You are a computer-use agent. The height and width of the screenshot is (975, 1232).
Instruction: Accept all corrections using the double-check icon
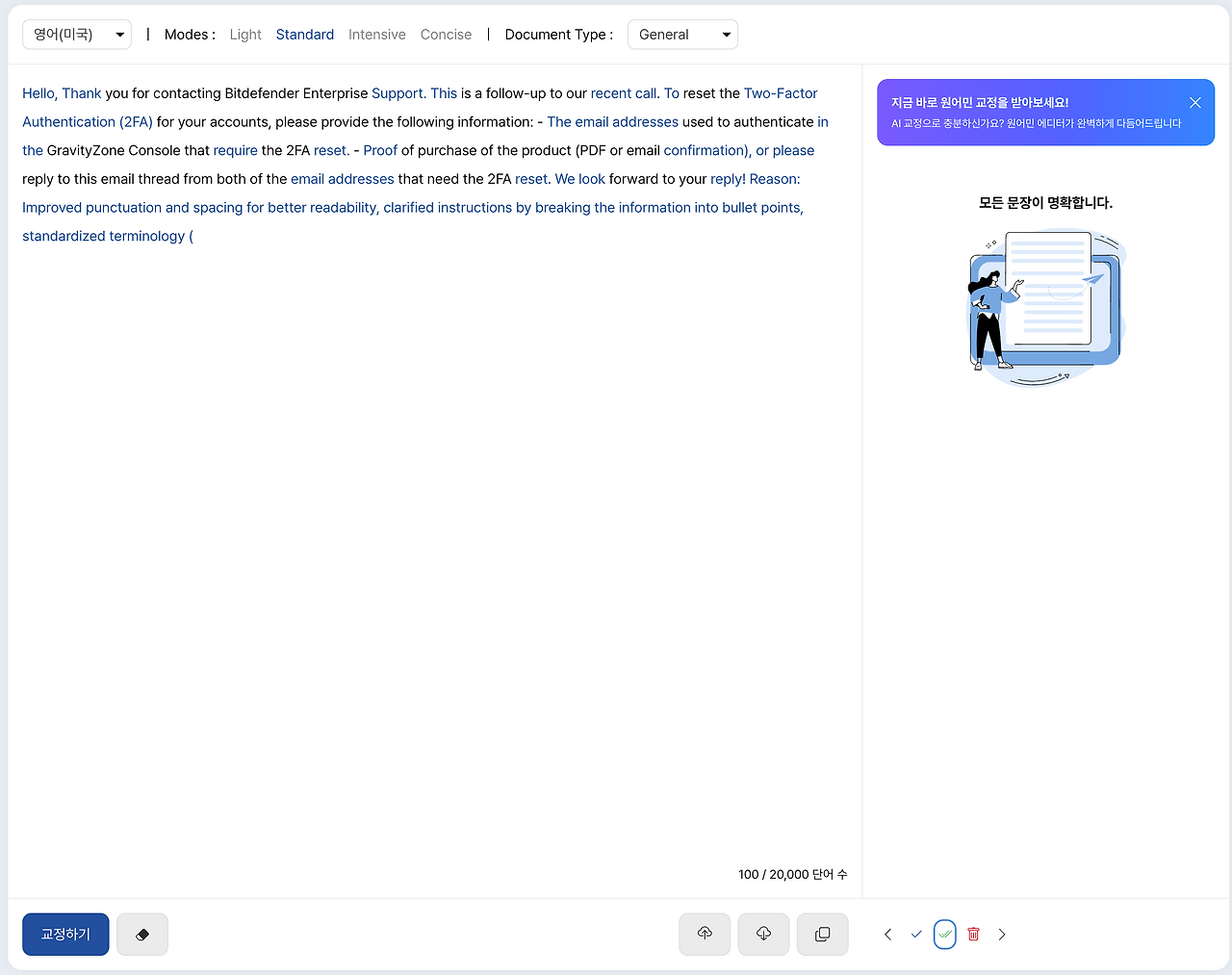click(944, 934)
